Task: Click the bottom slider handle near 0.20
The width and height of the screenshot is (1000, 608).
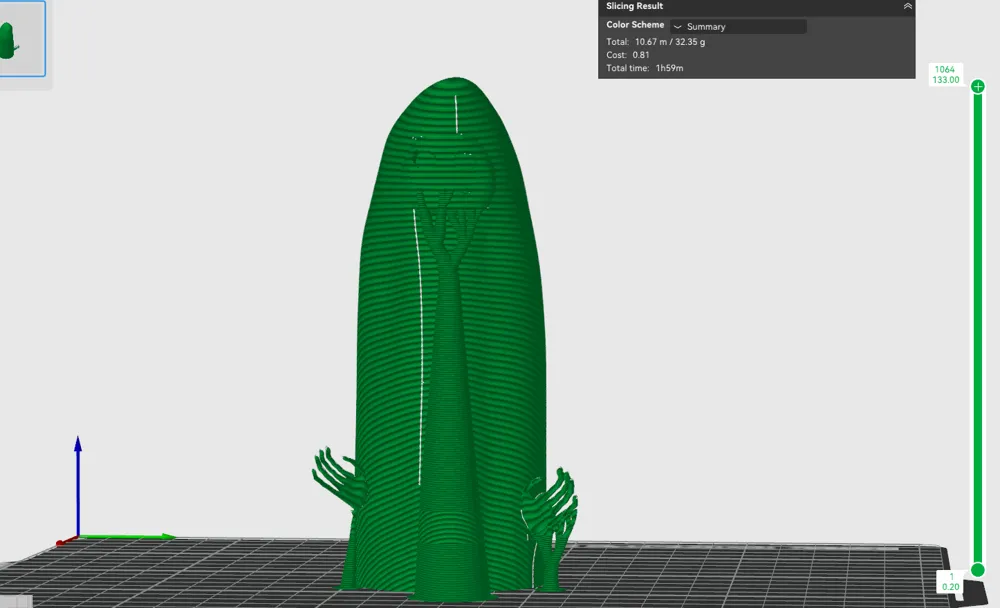Action: tap(977, 568)
